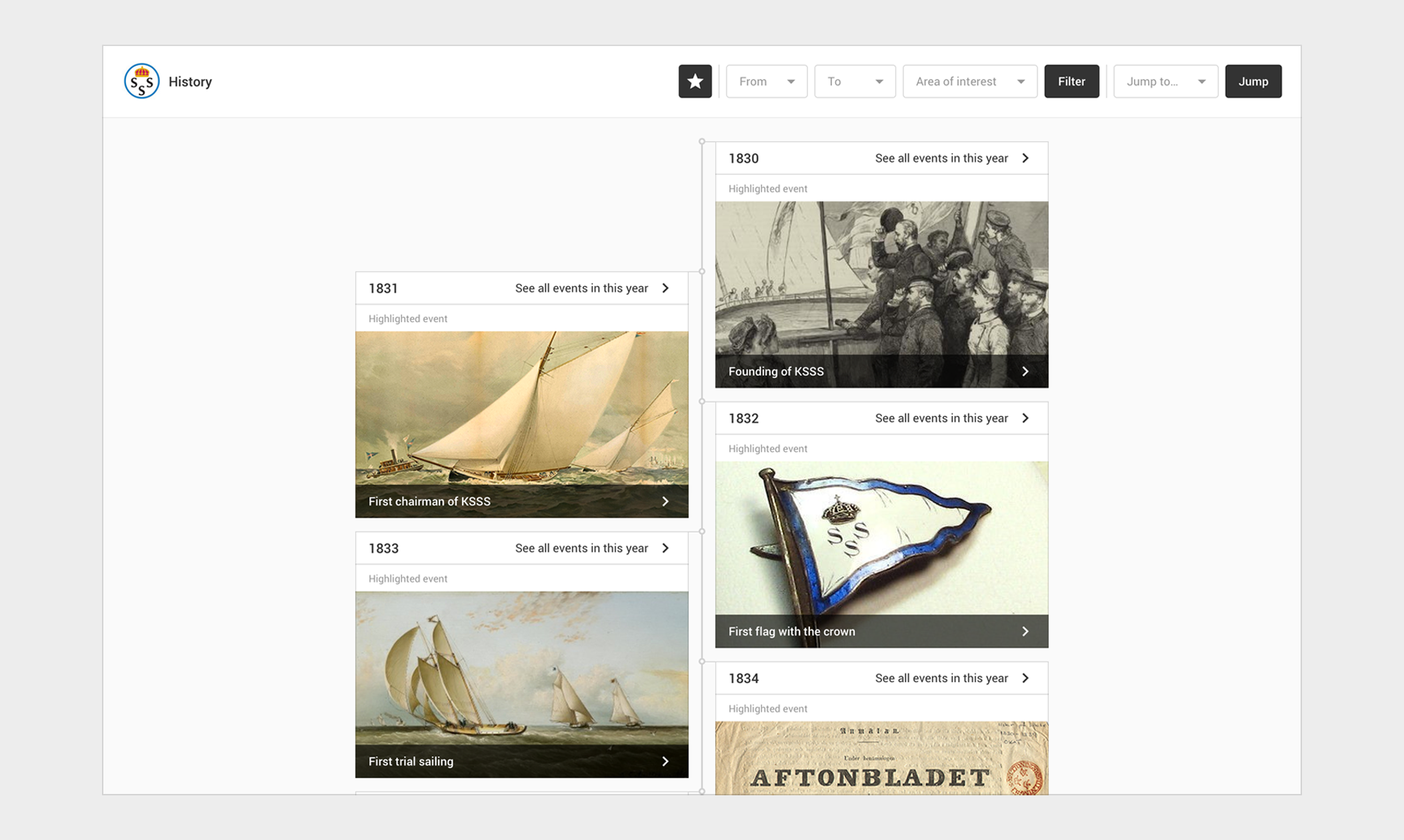The height and width of the screenshot is (840, 1404).
Task: Click the chevron arrow beside 1834 events
Action: click(1025, 678)
